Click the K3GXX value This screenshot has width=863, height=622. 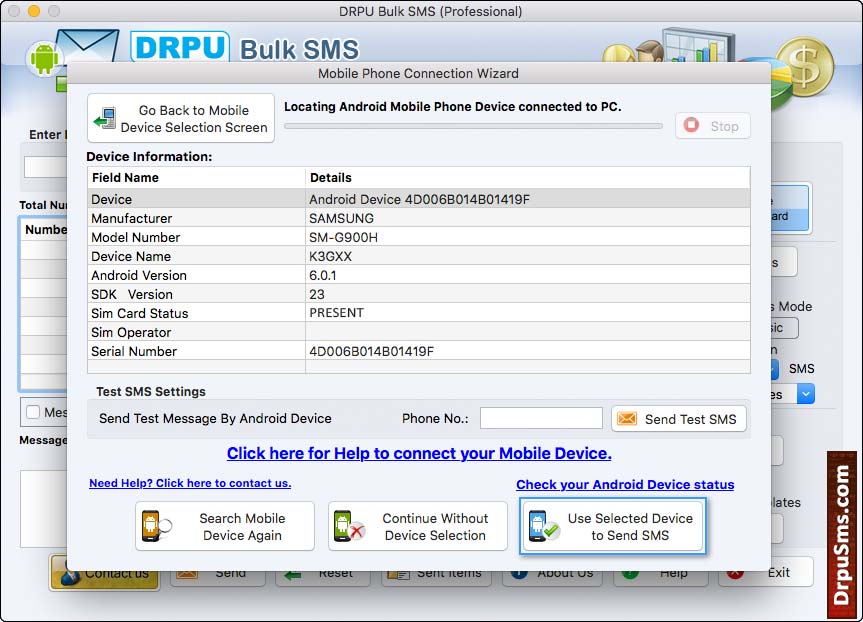330,257
